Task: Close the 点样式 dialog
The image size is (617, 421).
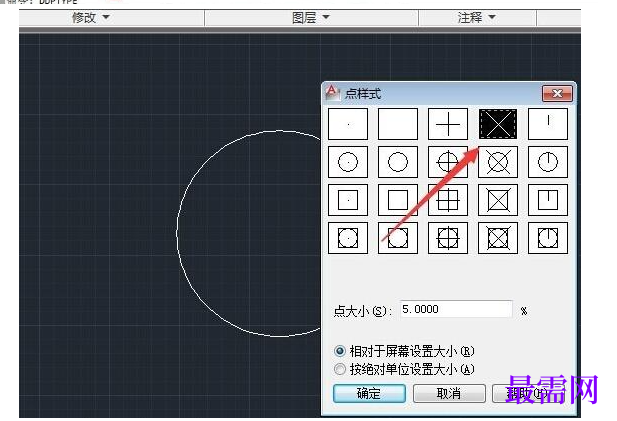Action: [x=557, y=94]
